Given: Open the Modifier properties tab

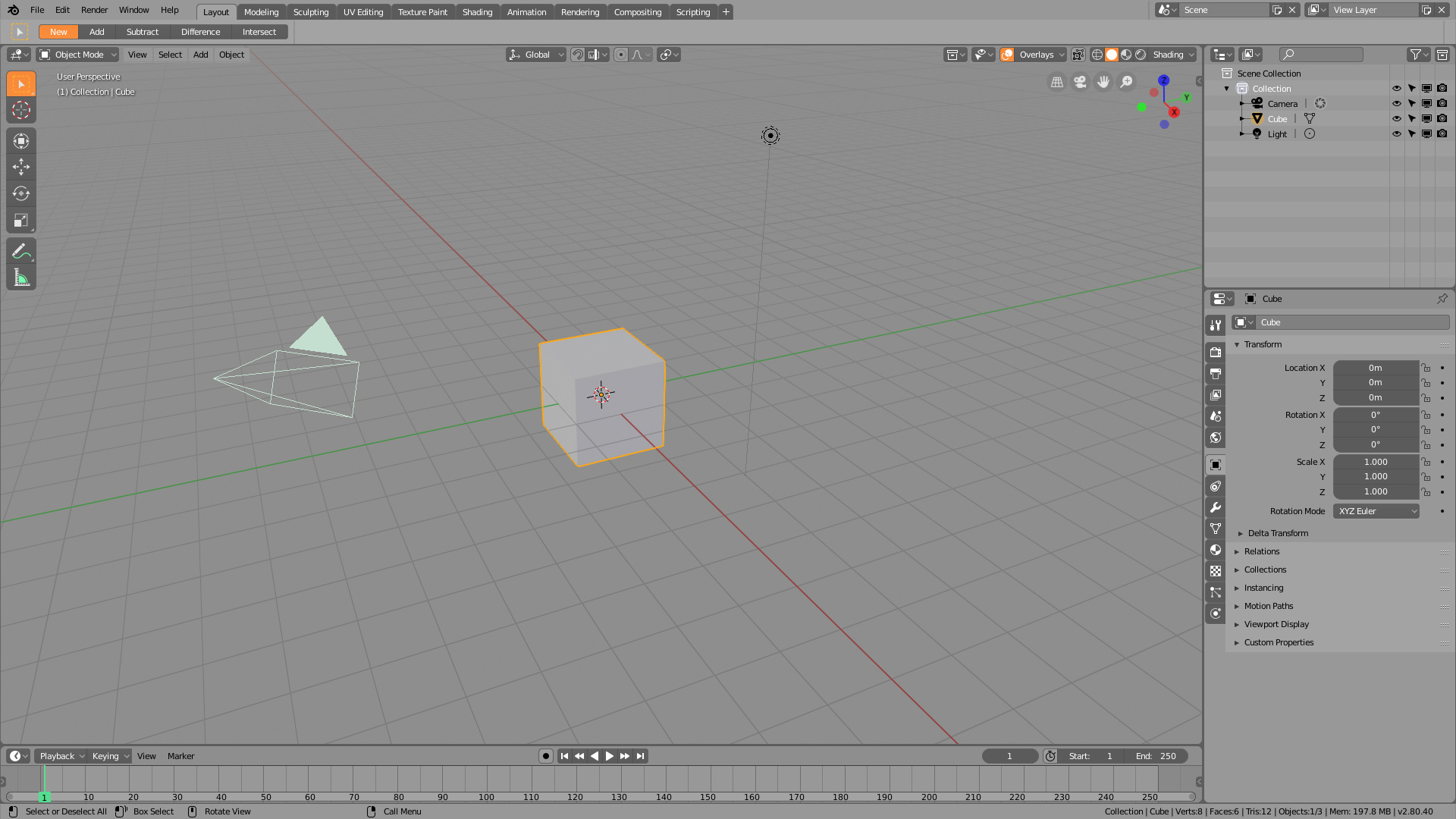Looking at the screenshot, I should point(1216,507).
